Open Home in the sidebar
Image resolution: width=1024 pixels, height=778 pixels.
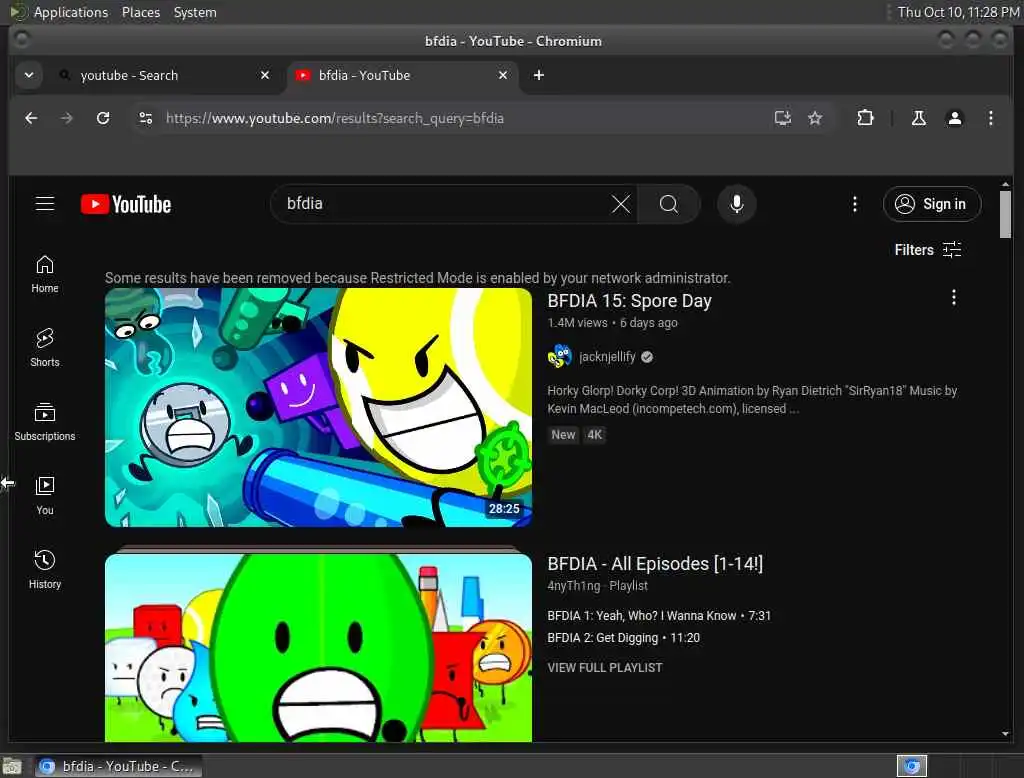tap(44, 274)
